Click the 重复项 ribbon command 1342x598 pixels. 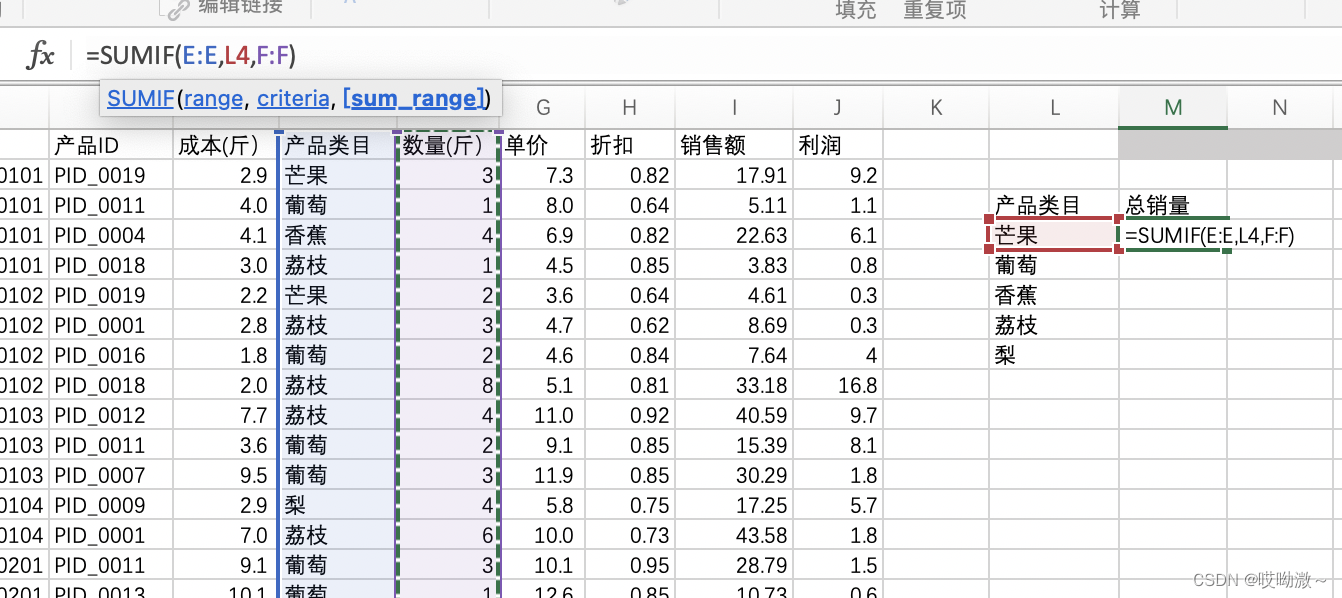click(935, 9)
